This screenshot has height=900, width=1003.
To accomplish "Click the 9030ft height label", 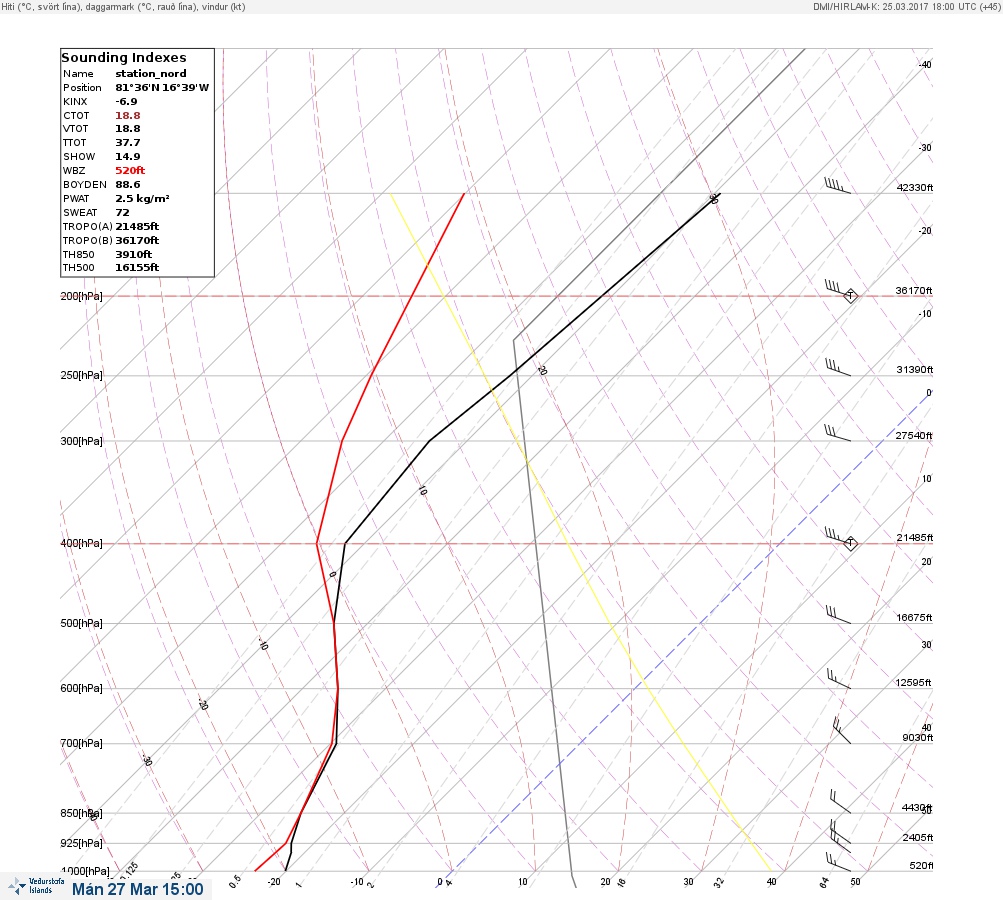I will (x=917, y=738).
